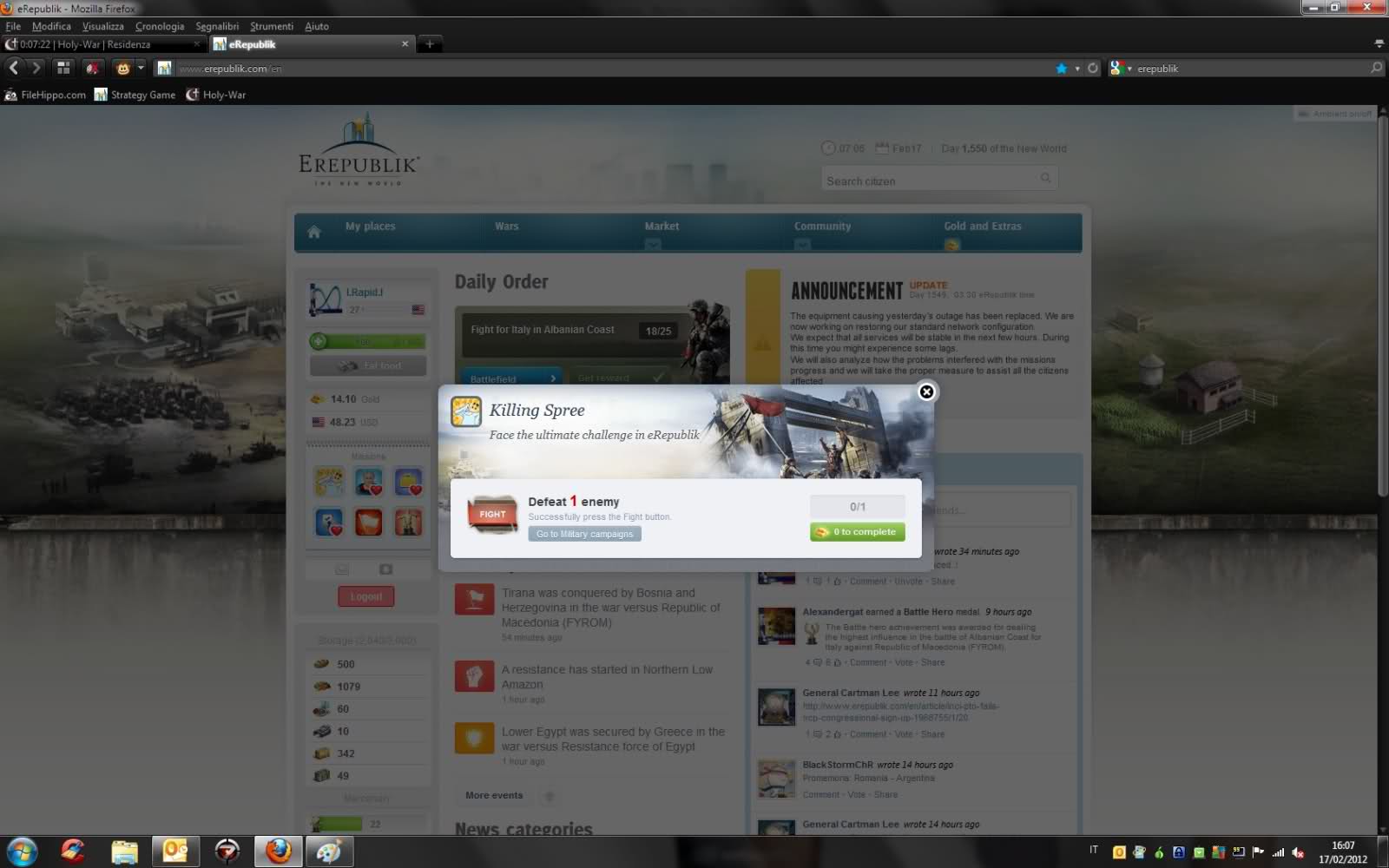Click the eRepublik logo
This screenshot has height=868, width=1389.
click(x=359, y=150)
